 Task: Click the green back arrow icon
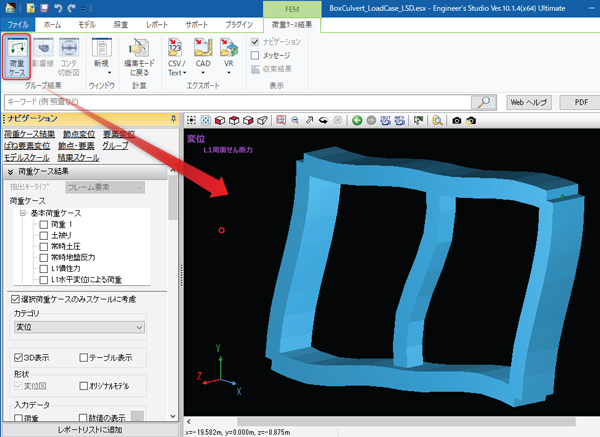click(357, 121)
